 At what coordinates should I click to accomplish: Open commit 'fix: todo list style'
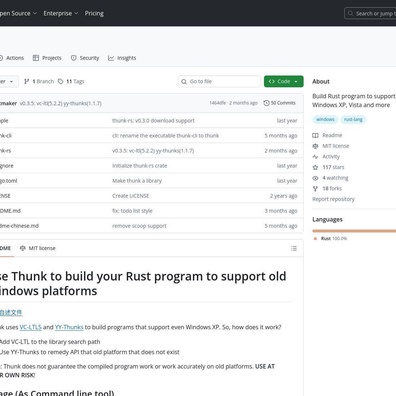tap(132, 211)
